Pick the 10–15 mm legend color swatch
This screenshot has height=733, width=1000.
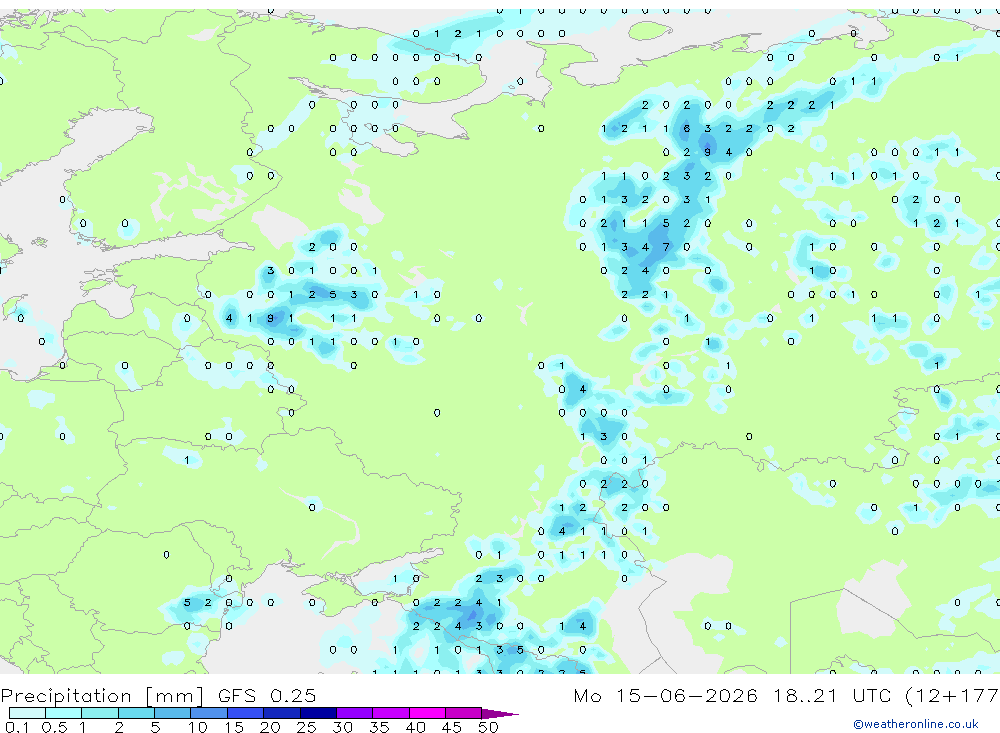209,713
